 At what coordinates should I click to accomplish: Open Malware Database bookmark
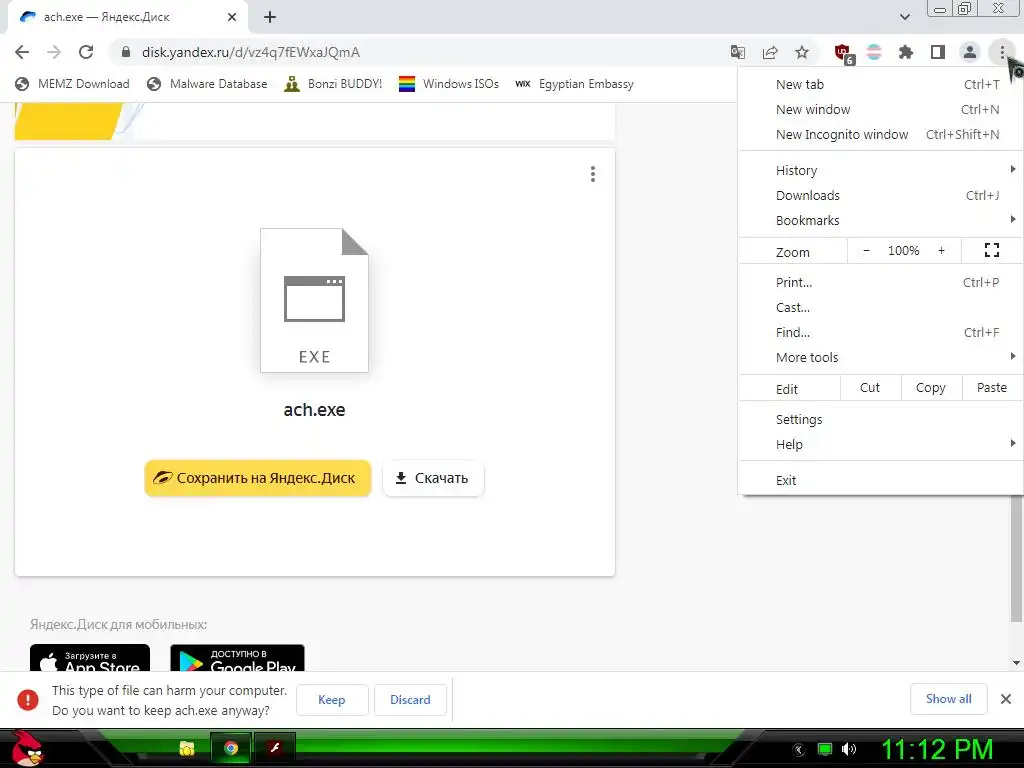[208, 84]
